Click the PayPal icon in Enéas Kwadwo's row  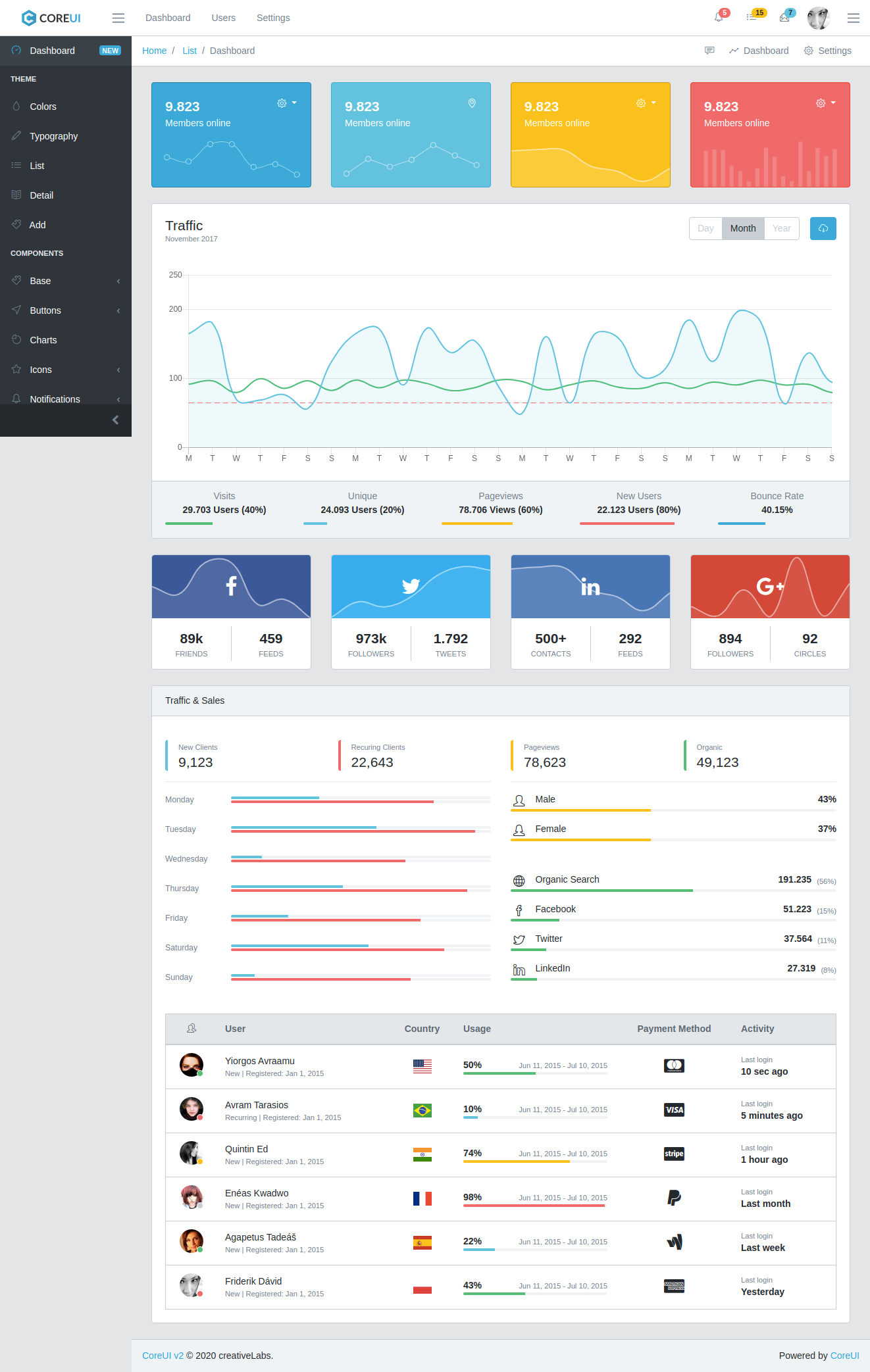click(674, 1198)
